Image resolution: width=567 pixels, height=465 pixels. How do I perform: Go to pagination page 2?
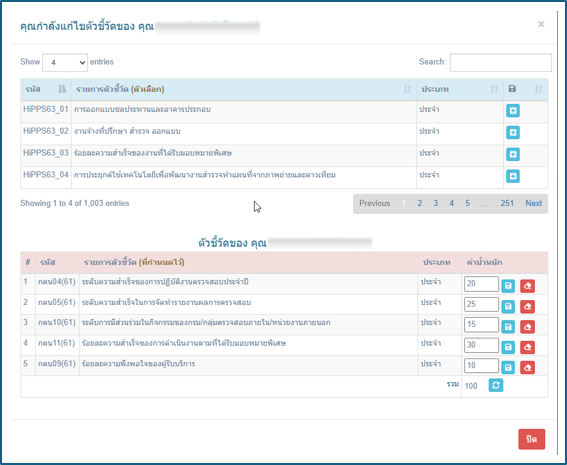pos(419,203)
